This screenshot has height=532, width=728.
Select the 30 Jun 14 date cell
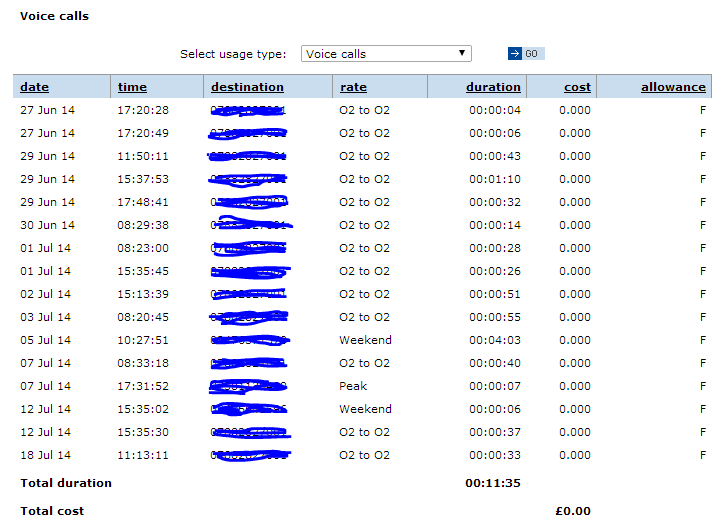47,225
